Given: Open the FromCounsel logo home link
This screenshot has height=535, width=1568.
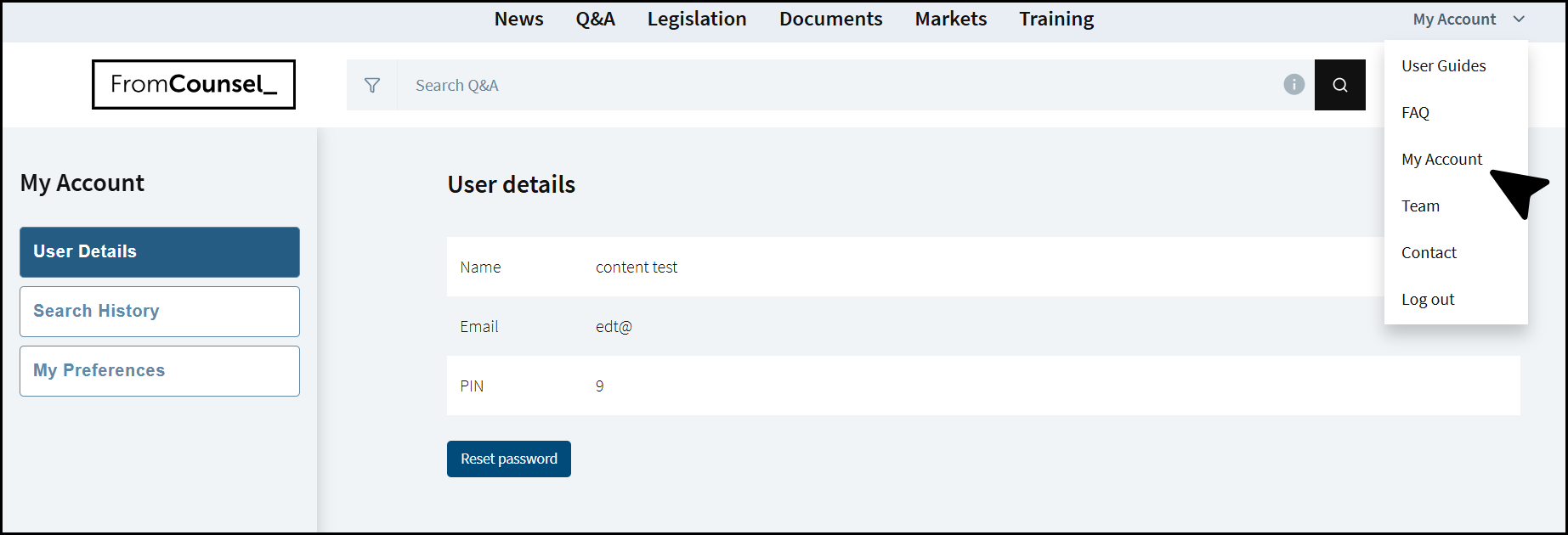Looking at the screenshot, I should [194, 84].
